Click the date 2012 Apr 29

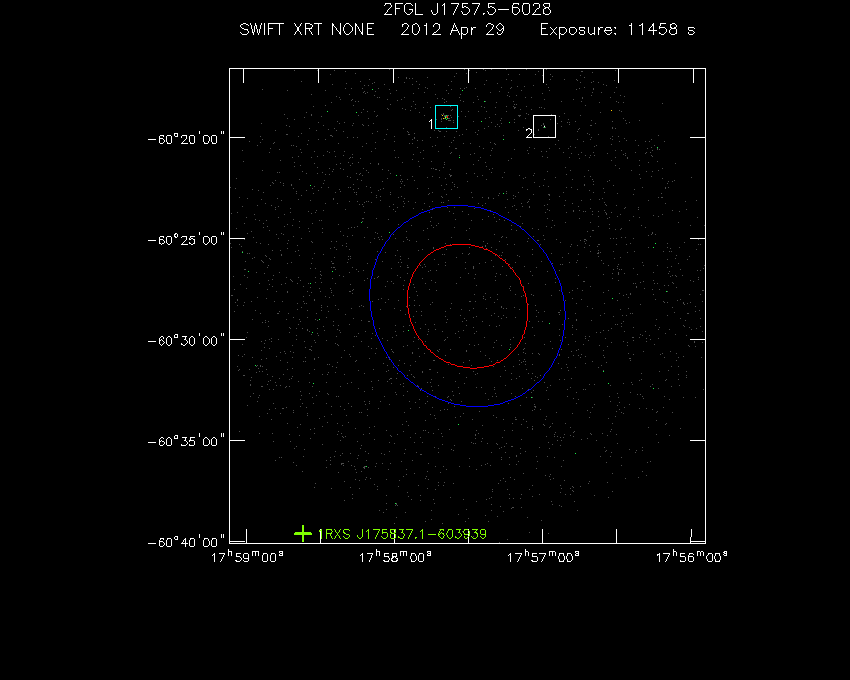tap(453, 30)
